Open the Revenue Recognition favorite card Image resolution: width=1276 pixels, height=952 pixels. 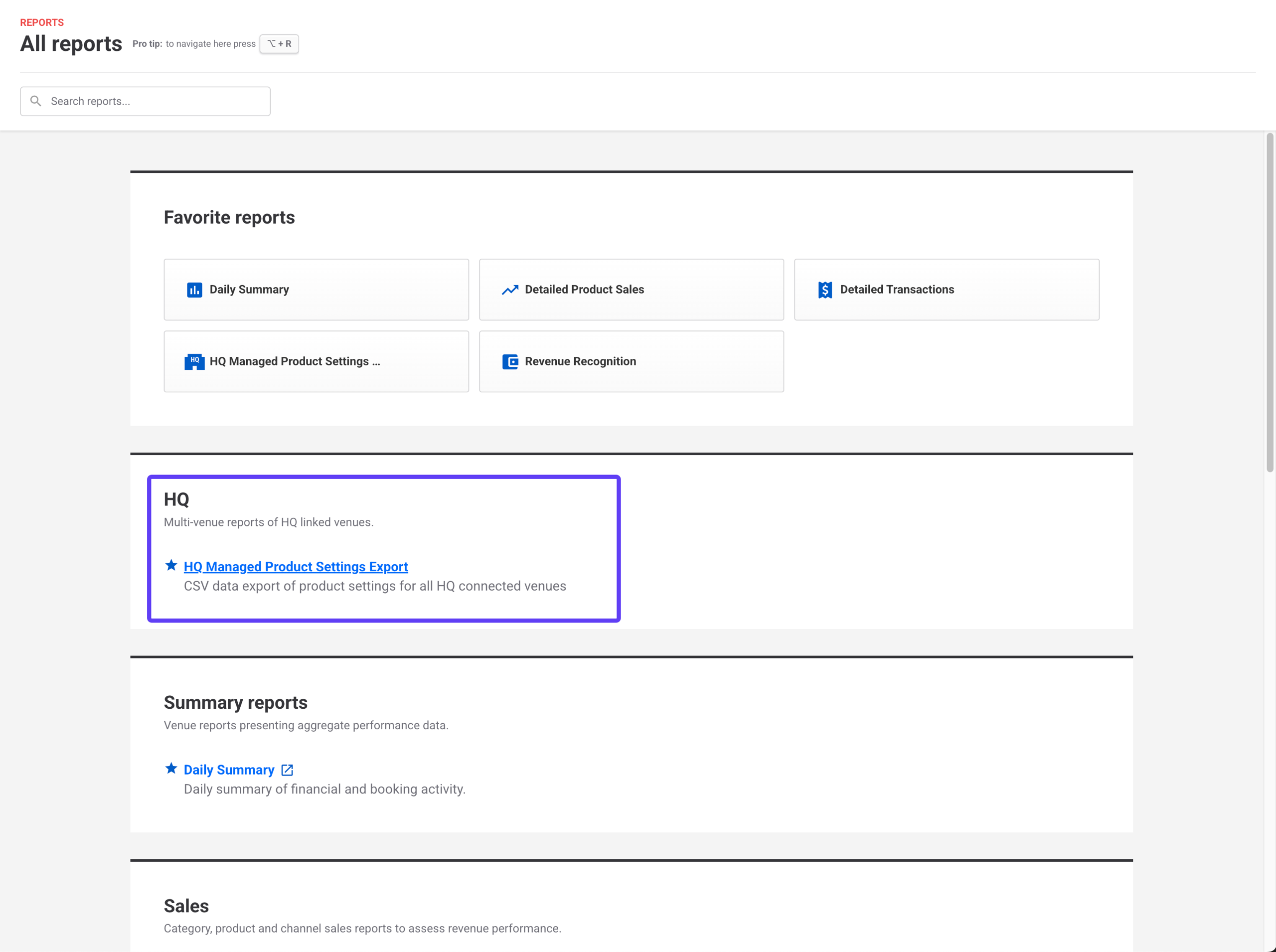pos(631,361)
